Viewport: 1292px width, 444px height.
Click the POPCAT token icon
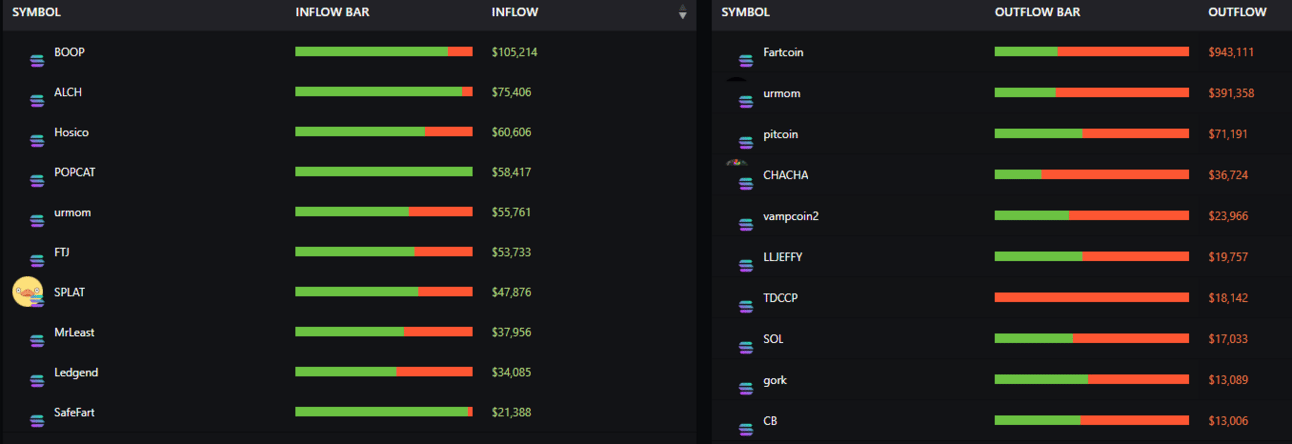coord(37,181)
